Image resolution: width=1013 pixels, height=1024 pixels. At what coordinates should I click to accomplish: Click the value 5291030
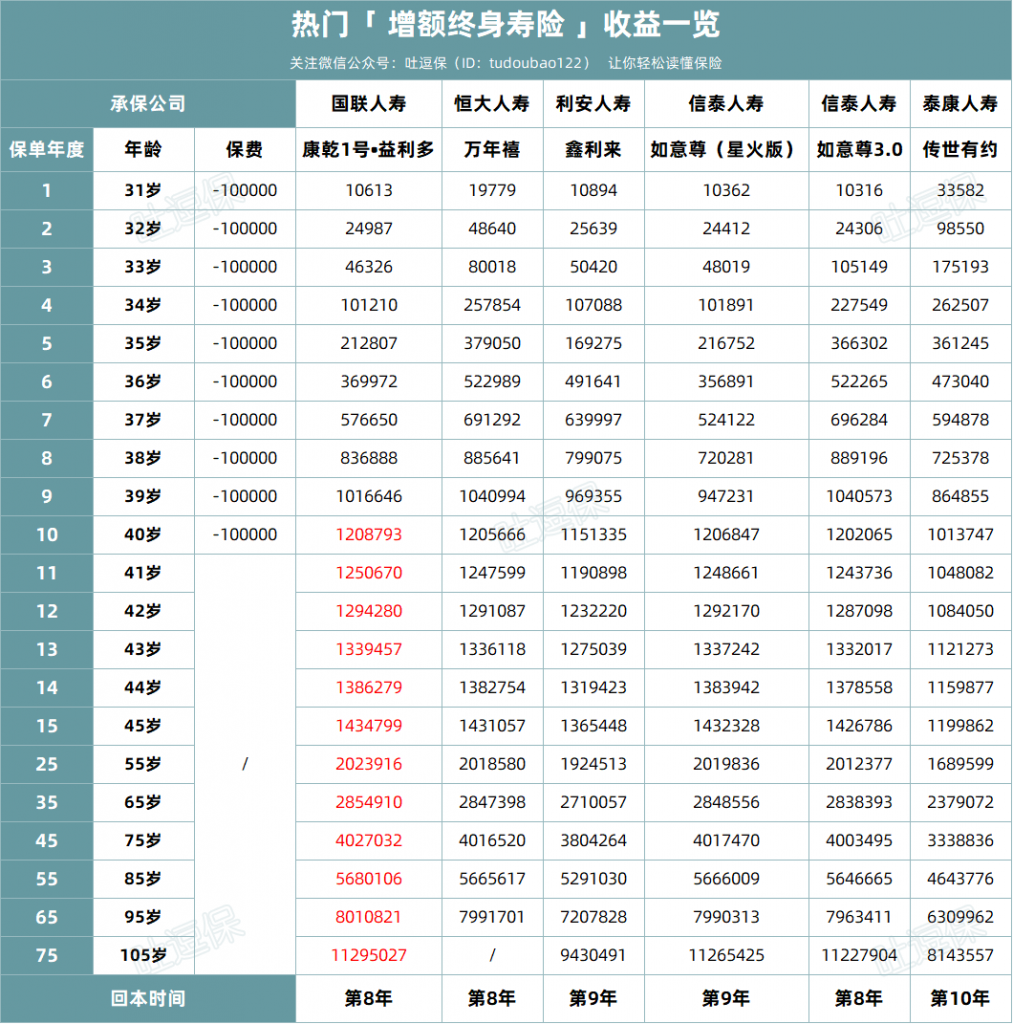point(593,878)
